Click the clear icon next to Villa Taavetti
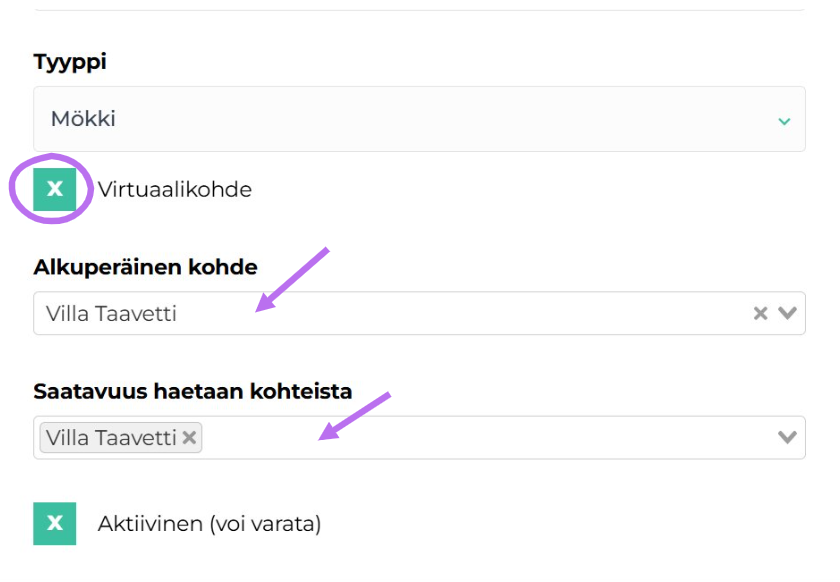 (x=763, y=312)
